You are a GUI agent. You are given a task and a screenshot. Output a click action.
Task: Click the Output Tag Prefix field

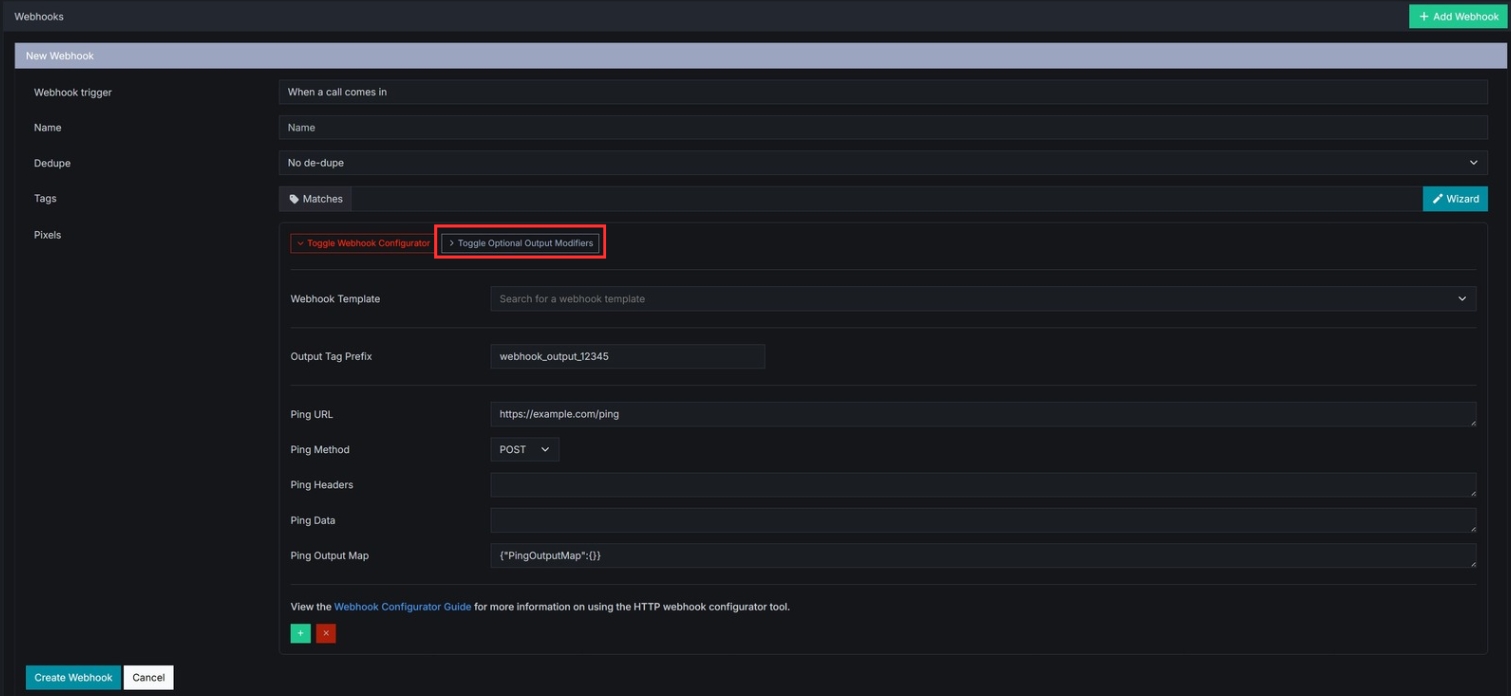(x=628, y=356)
